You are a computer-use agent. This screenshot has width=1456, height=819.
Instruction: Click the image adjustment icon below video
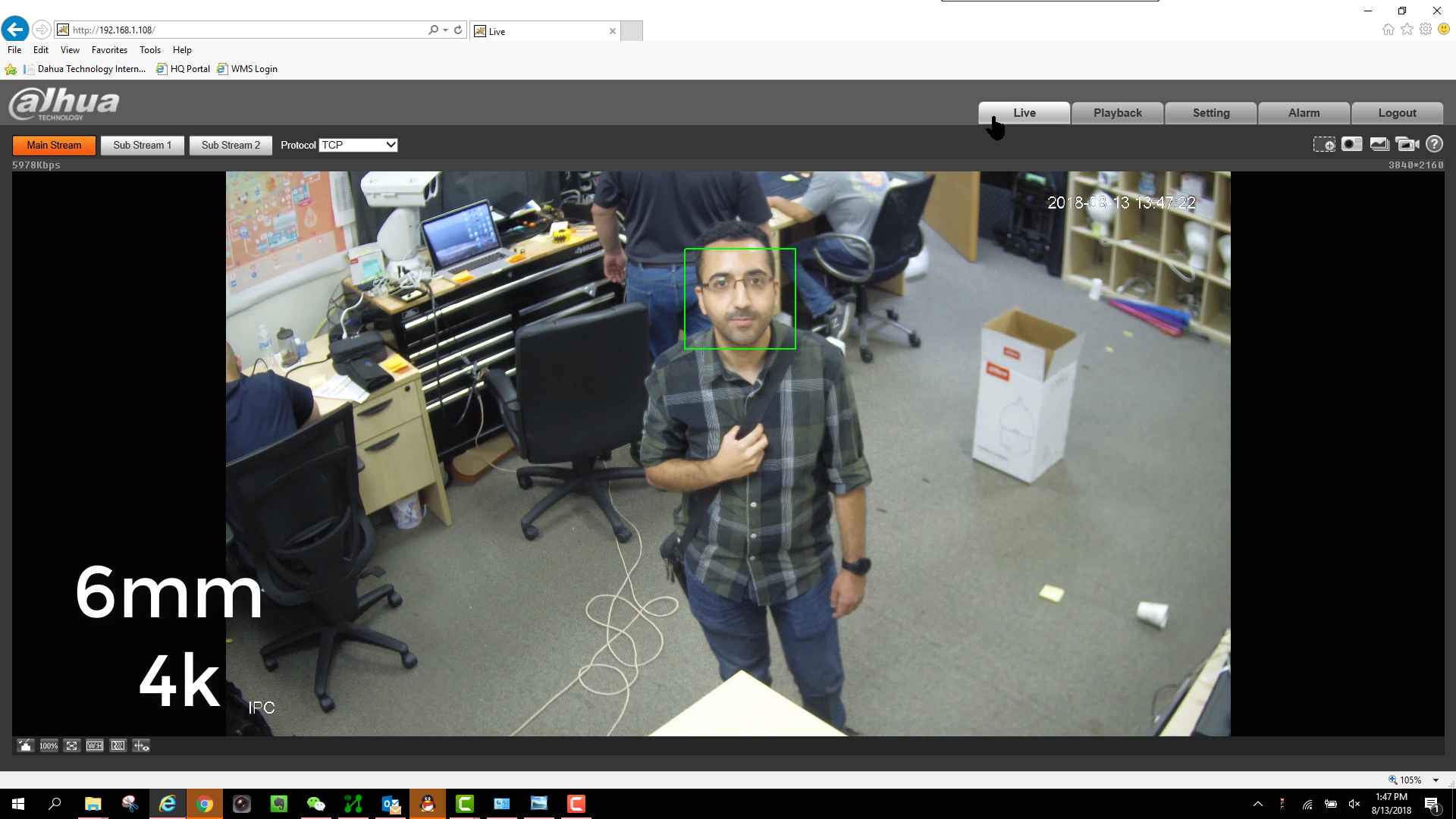(x=25, y=745)
